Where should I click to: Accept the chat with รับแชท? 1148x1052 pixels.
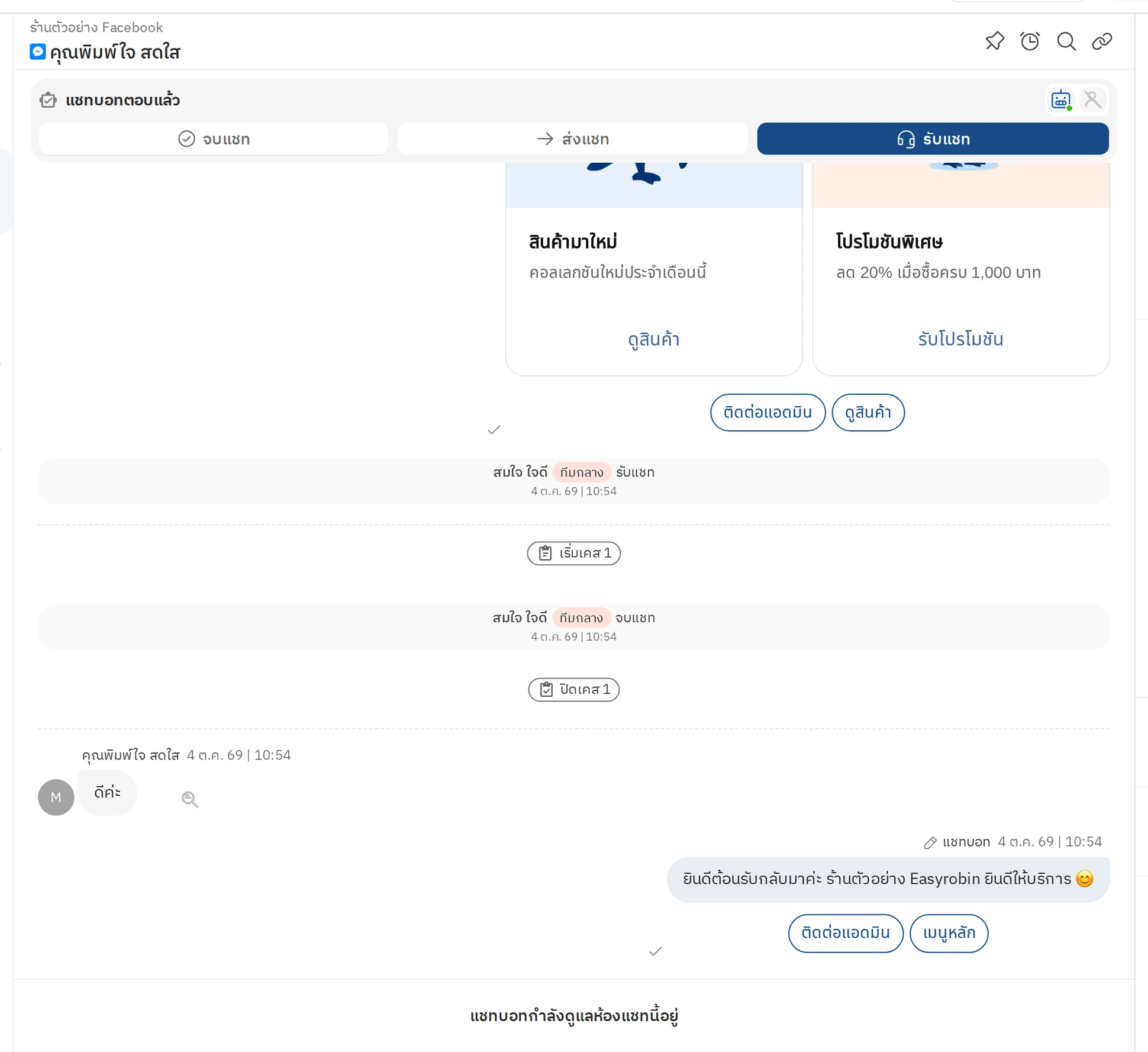click(933, 139)
